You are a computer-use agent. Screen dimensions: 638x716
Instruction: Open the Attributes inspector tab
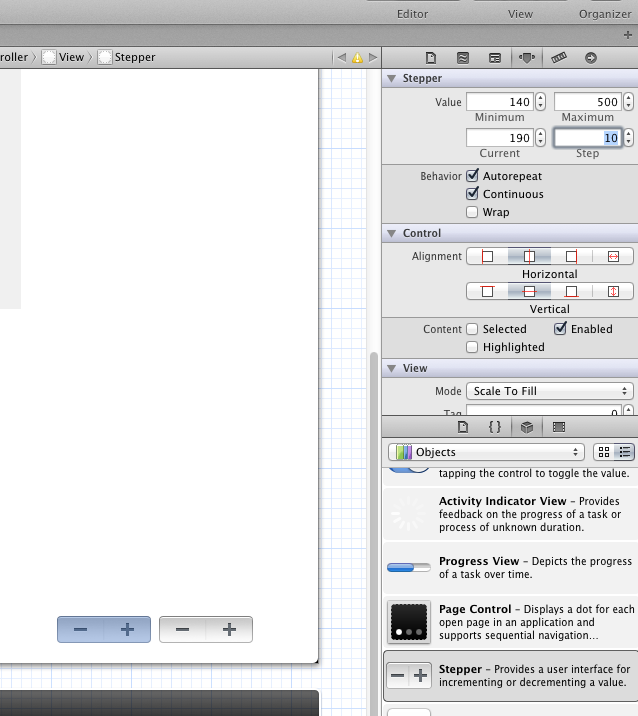point(527,58)
